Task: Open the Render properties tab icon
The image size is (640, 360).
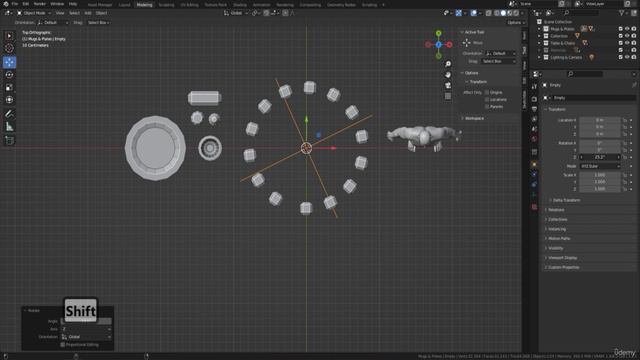Action: [534, 99]
